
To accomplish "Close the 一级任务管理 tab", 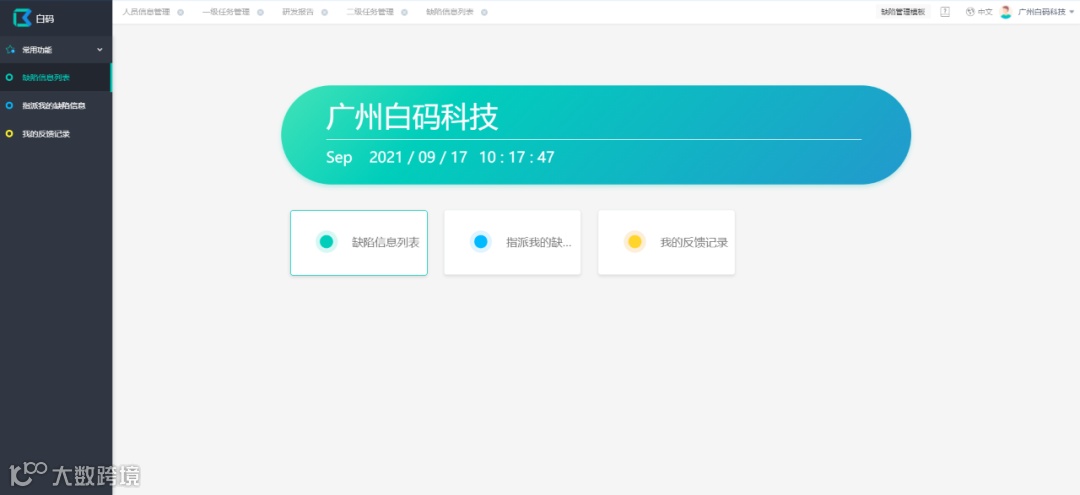I will coord(260,12).
